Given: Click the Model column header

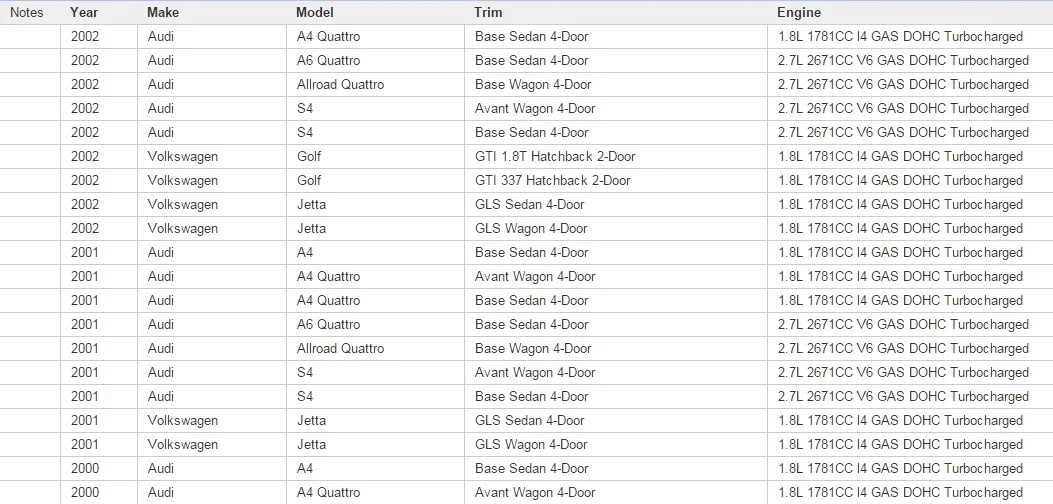Looking at the screenshot, I should [x=314, y=13].
